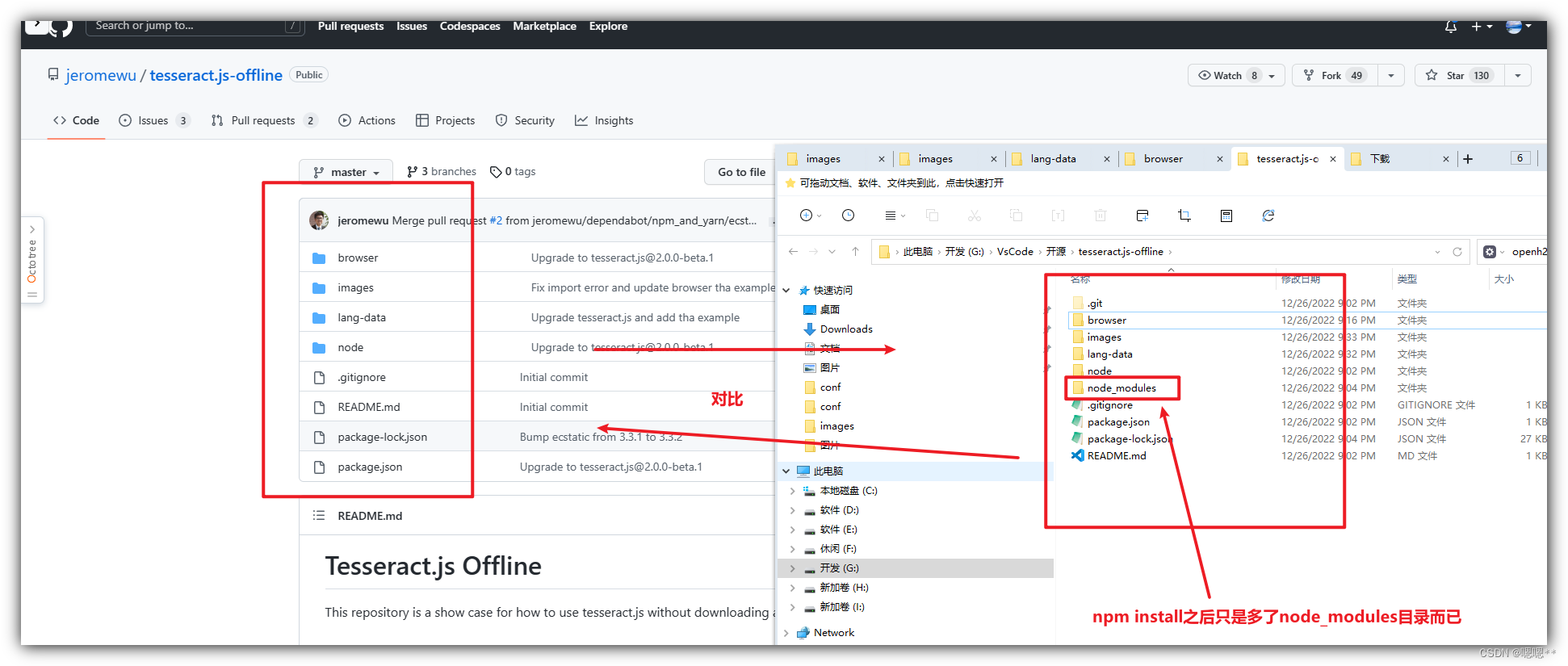Collapse 快速访问 in explorer tree
The height and width of the screenshot is (666, 1568).
(786, 291)
